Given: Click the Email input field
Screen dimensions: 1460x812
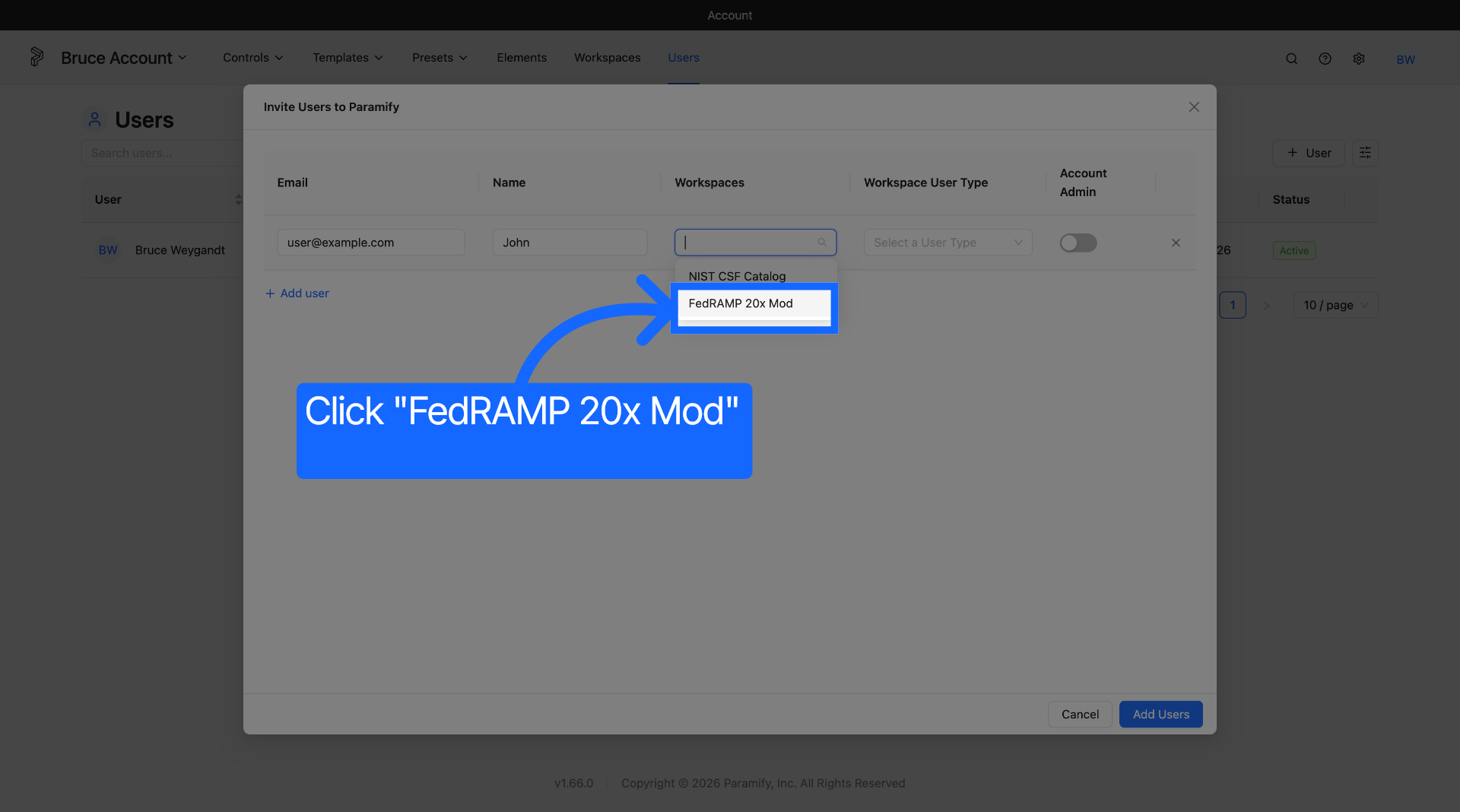Looking at the screenshot, I should (371, 243).
